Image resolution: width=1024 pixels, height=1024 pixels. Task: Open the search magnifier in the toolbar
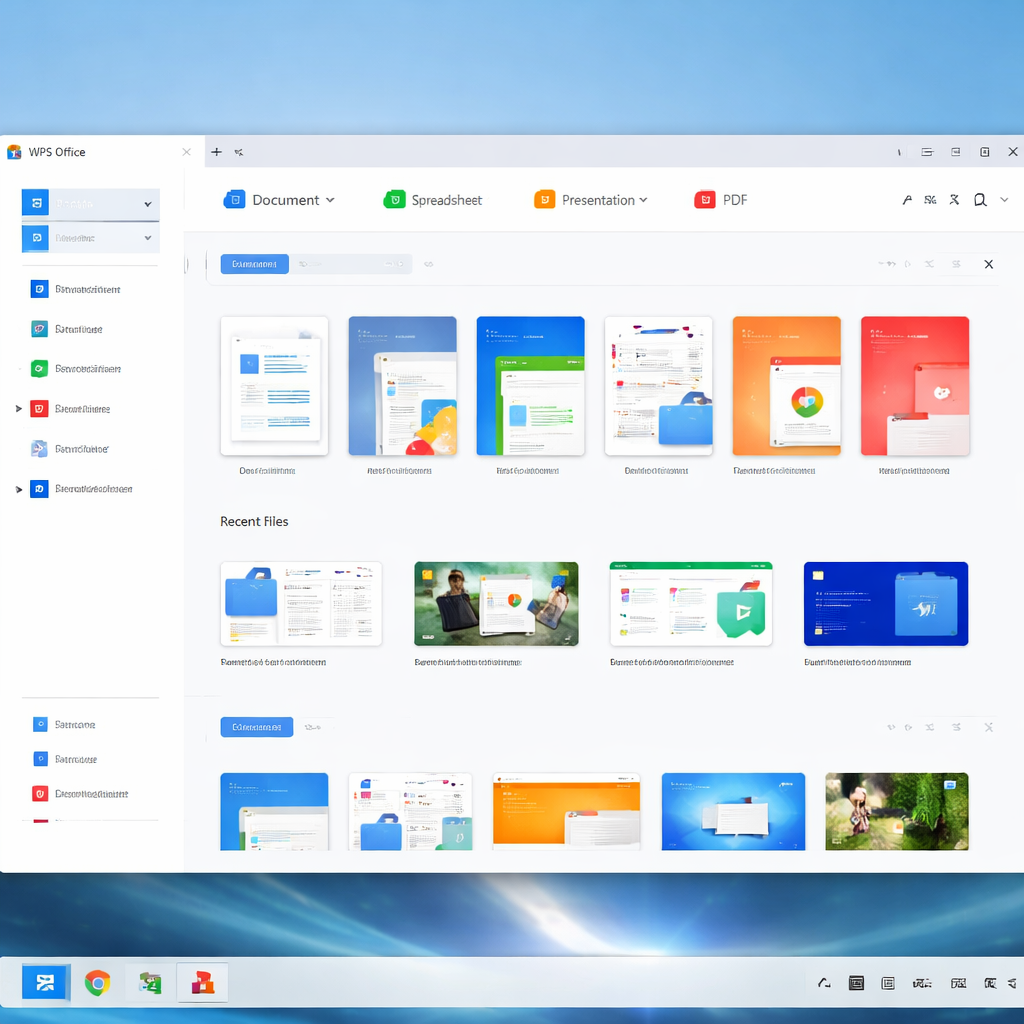tap(981, 199)
